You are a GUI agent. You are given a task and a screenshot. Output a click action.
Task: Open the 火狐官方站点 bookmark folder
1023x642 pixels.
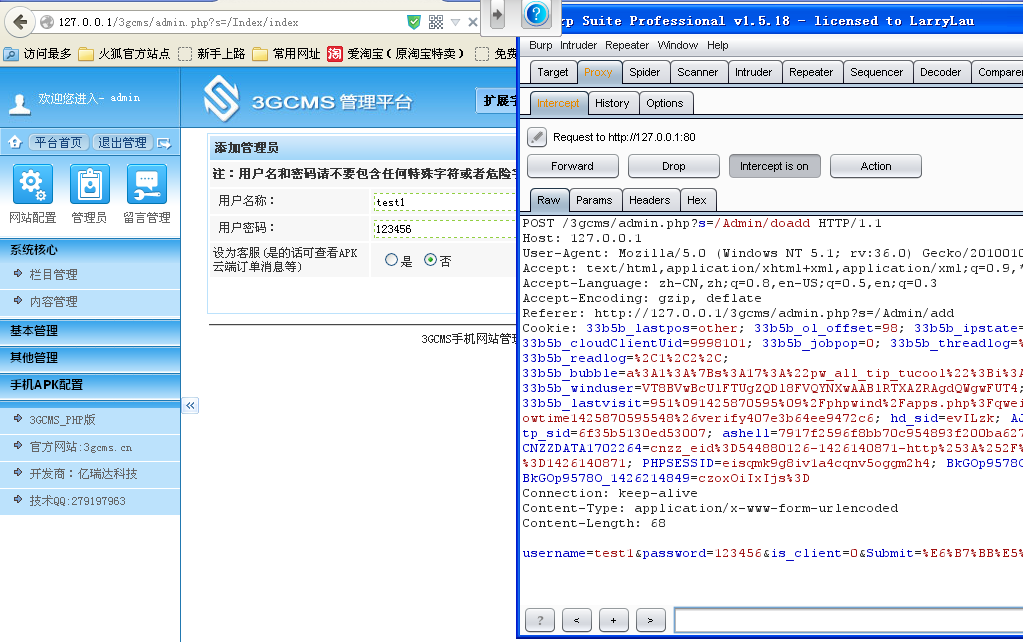(x=125, y=54)
